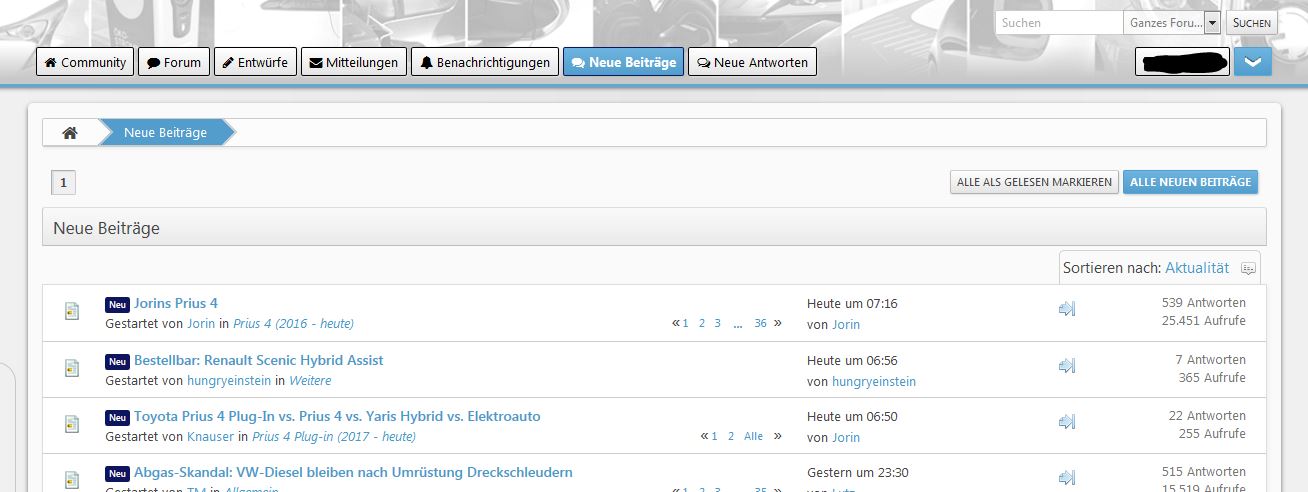Image resolution: width=1308 pixels, height=492 pixels.
Task: Expand the blue user menu chevron button
Action: pos(1252,62)
